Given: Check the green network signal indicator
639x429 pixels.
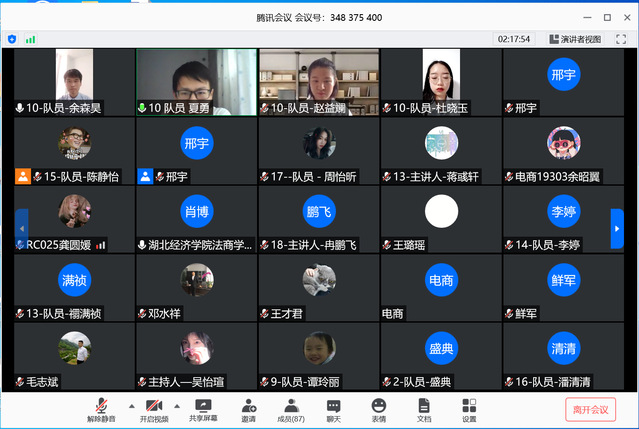Looking at the screenshot, I should [x=31, y=39].
